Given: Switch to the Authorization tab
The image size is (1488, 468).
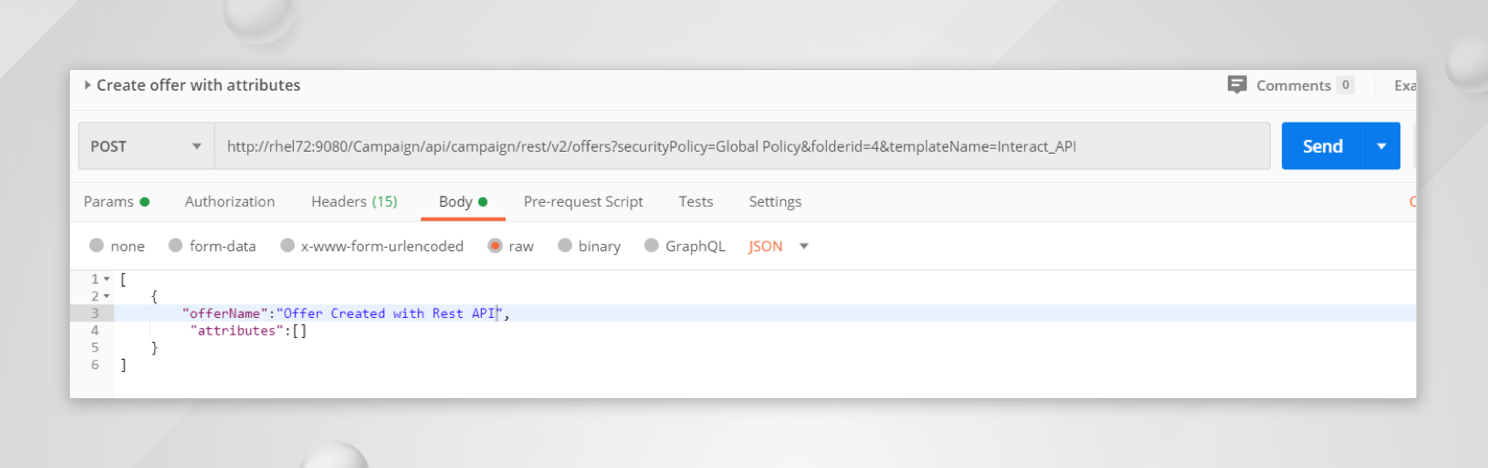Looking at the screenshot, I should tap(230, 201).
